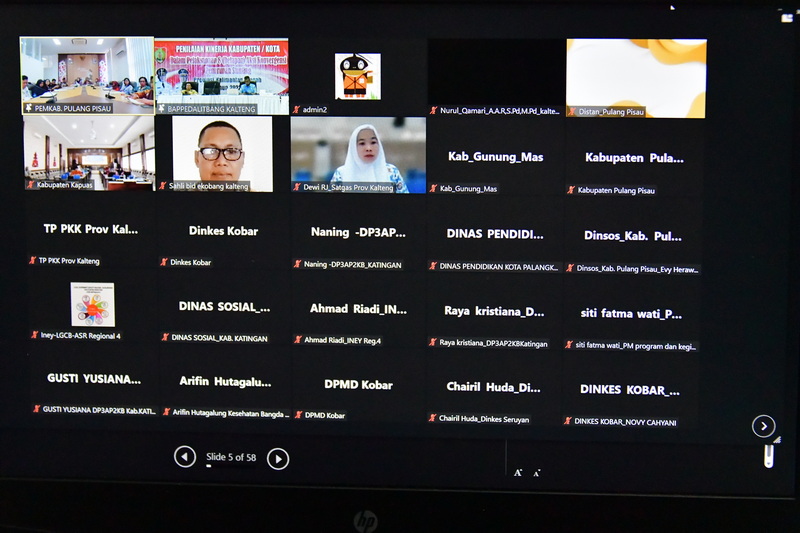The image size is (800, 533).
Task: Open next page of Zoom participants
Action: pyautogui.click(x=764, y=426)
